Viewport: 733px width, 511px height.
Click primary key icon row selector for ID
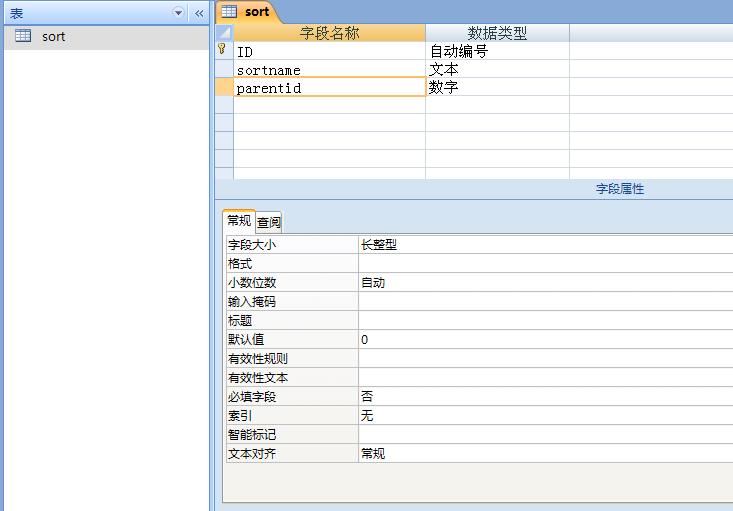[224, 50]
